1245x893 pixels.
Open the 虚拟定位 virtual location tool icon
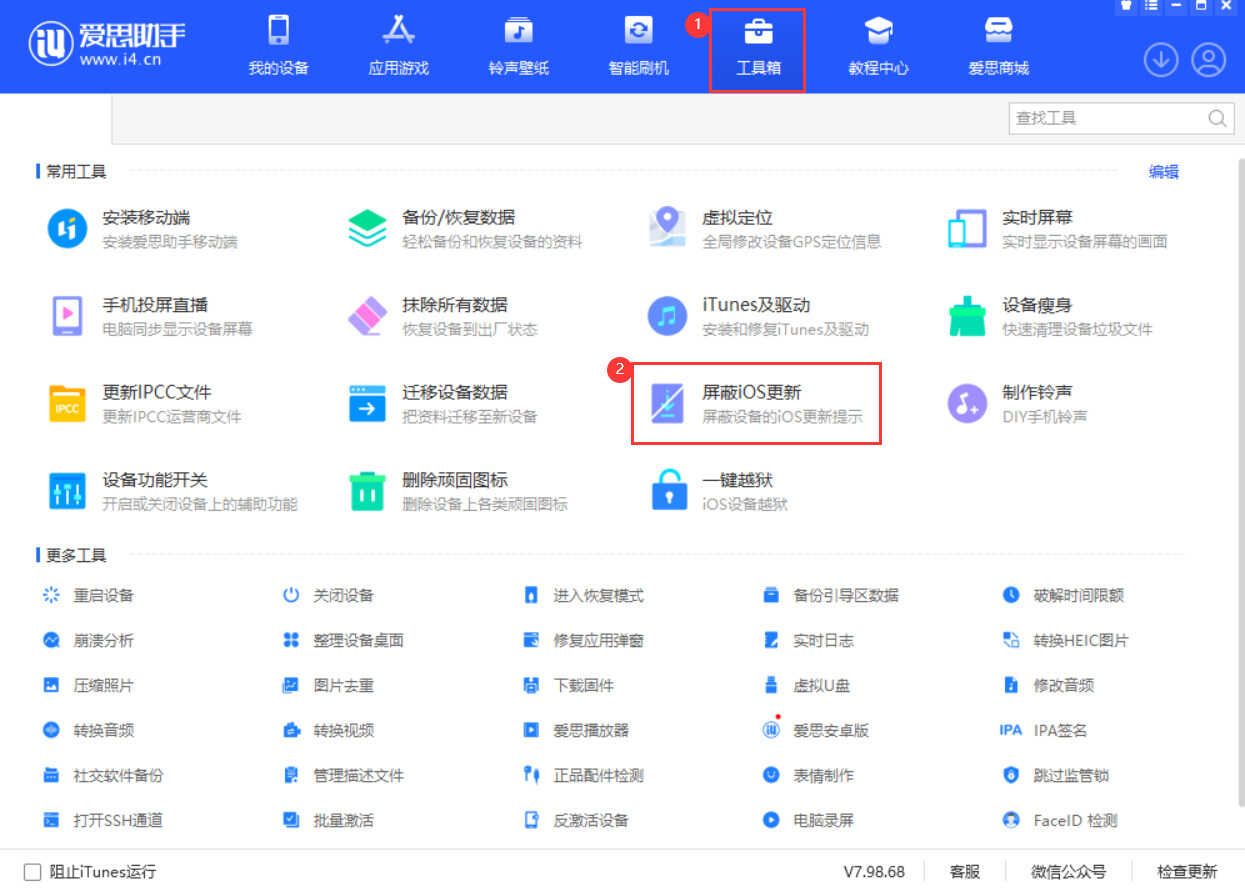click(x=666, y=228)
